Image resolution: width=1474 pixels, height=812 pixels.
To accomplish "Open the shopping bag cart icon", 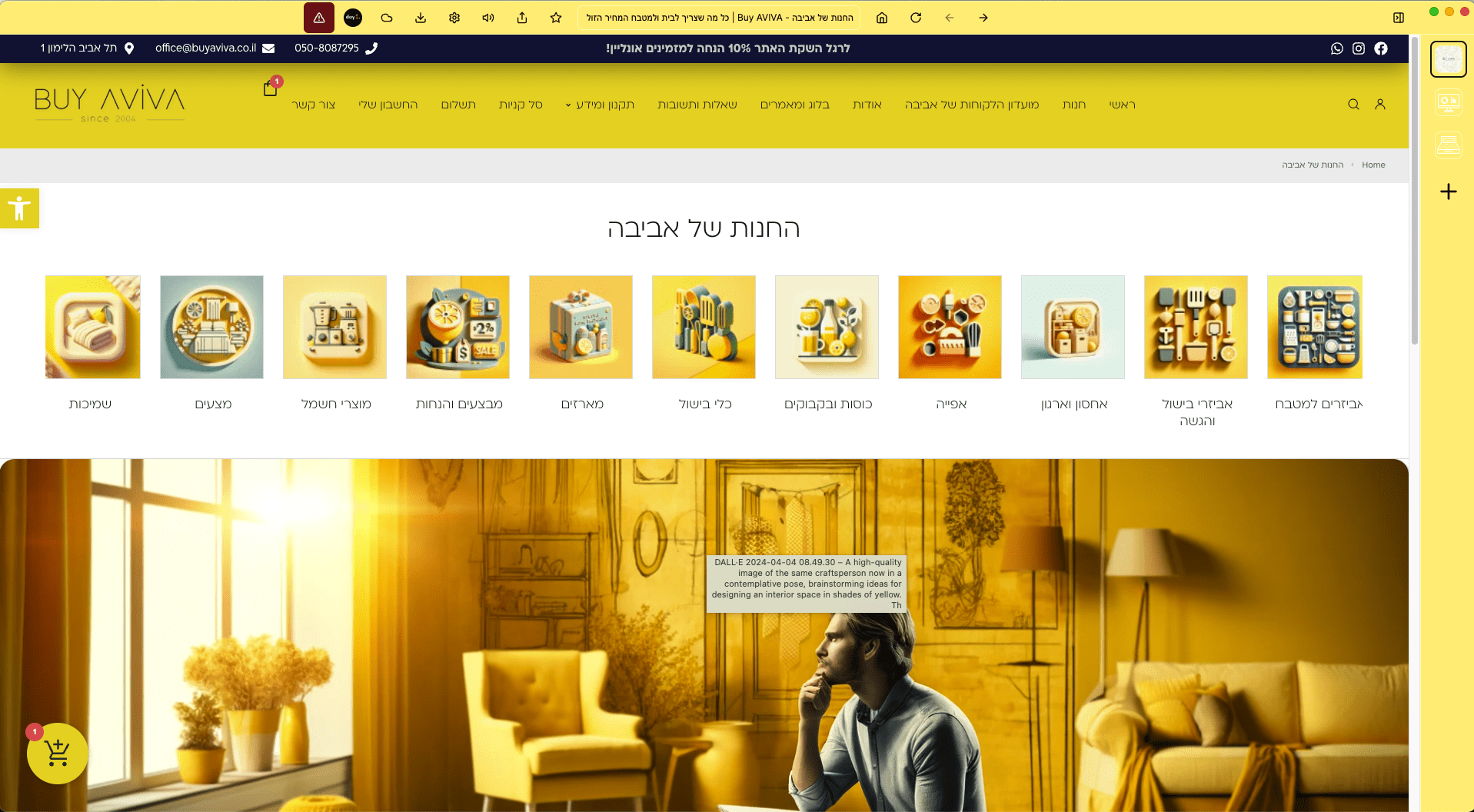I will [270, 88].
